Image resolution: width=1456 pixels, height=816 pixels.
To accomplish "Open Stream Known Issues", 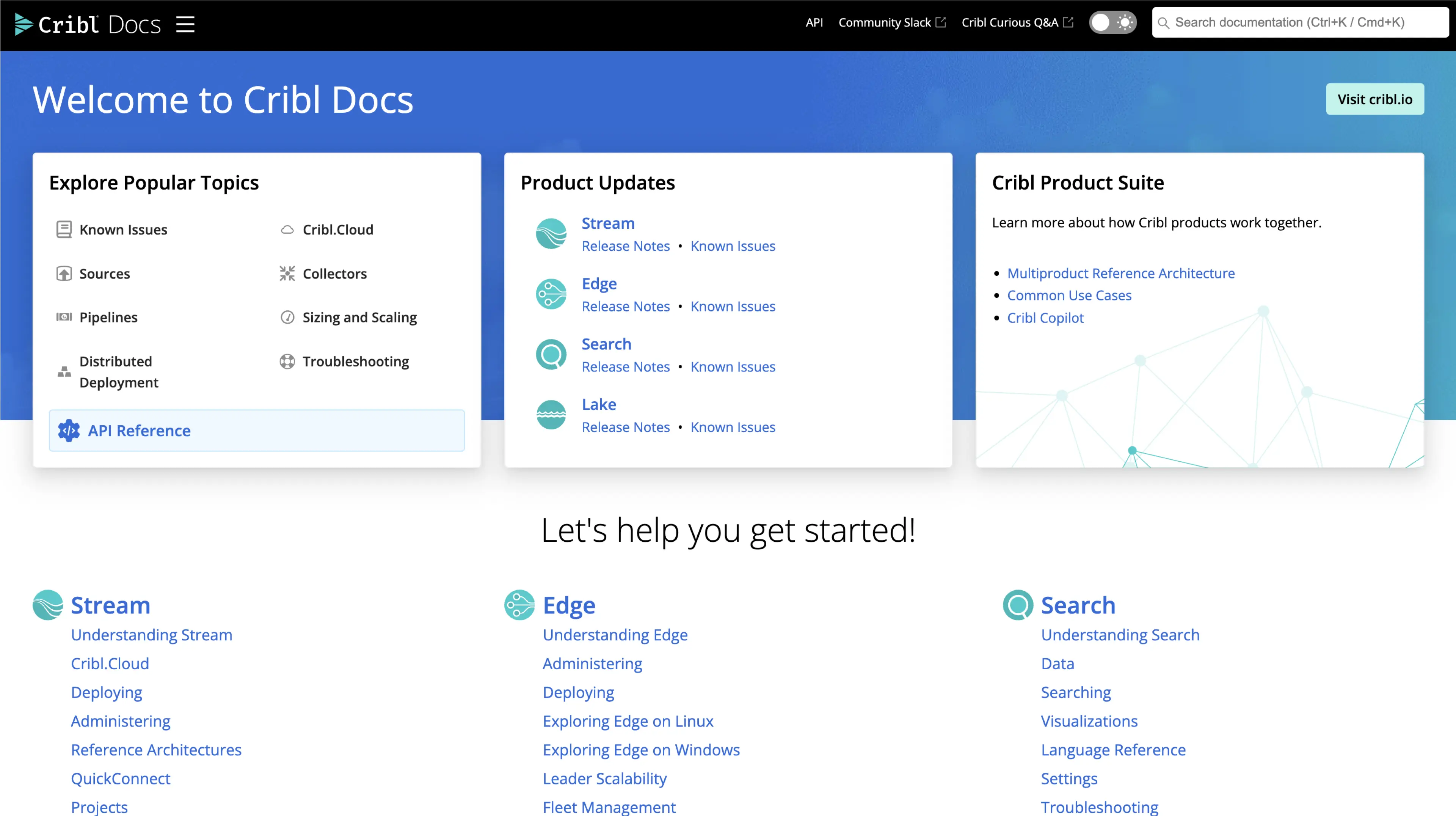I will coord(733,246).
